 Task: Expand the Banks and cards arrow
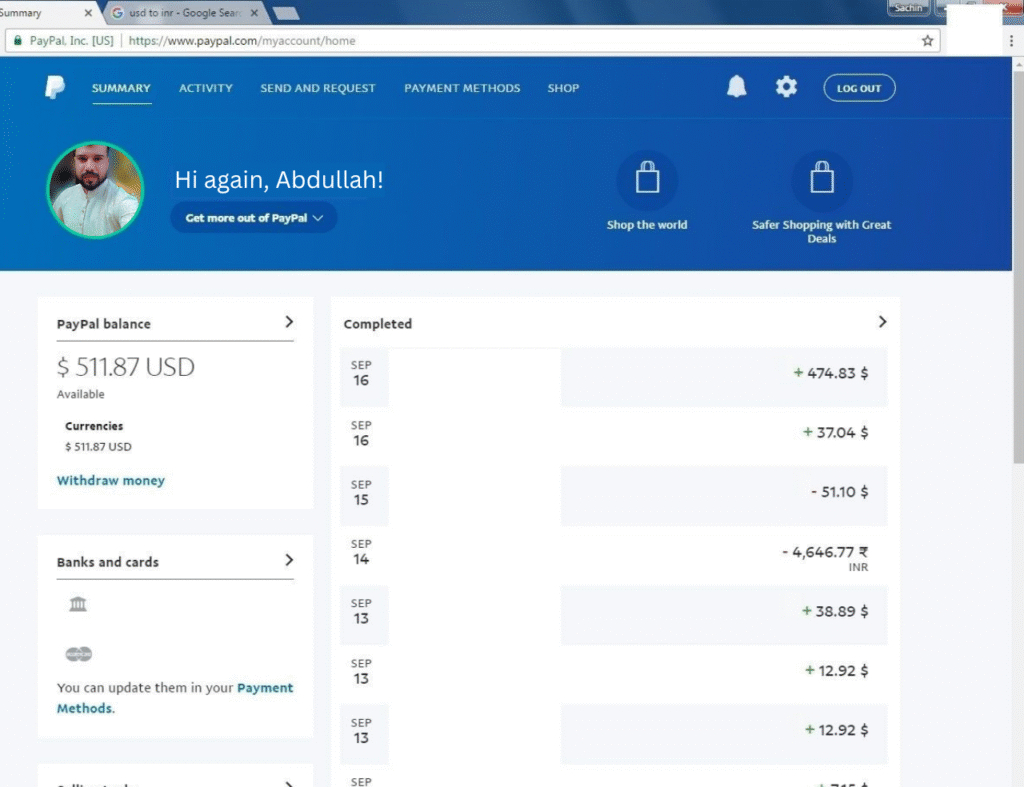click(289, 560)
